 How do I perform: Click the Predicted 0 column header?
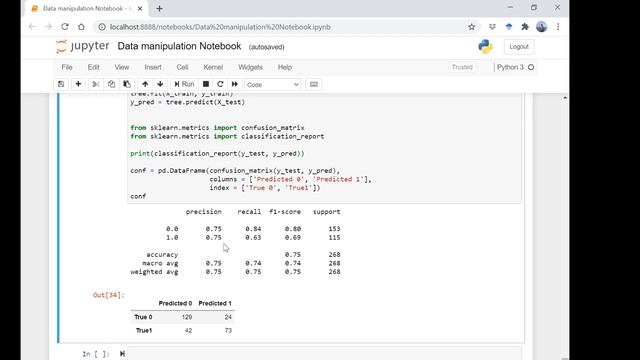coord(175,303)
